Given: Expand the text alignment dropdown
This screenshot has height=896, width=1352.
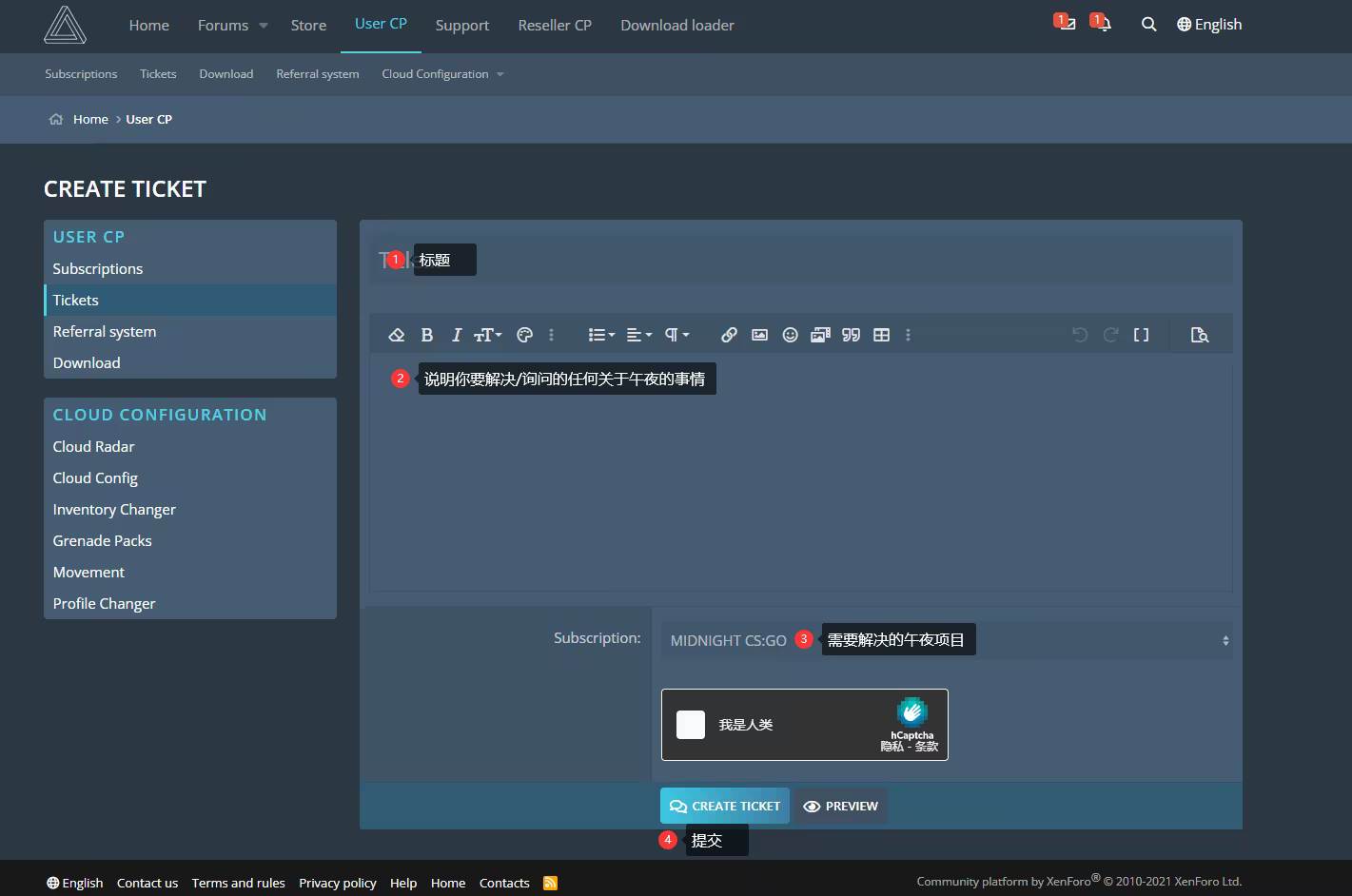Looking at the screenshot, I should pos(638,335).
